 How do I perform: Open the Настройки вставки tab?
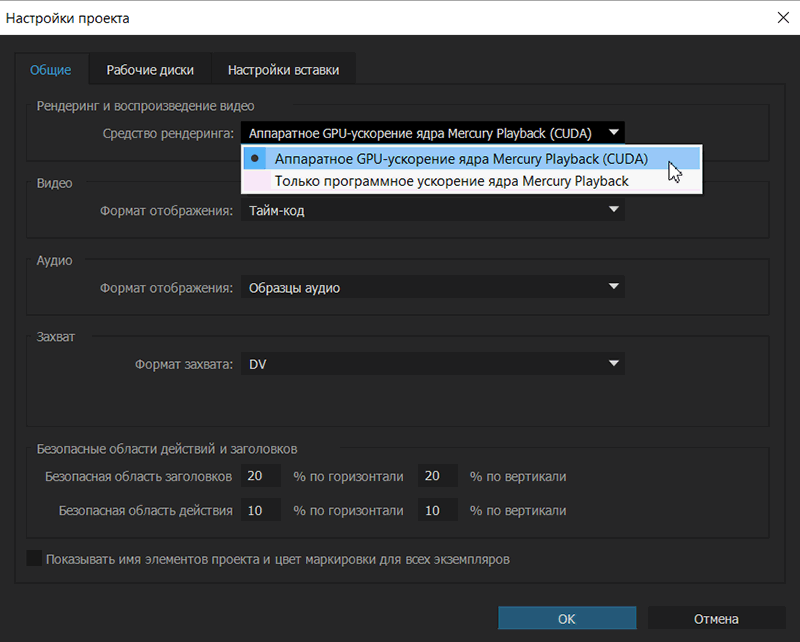pyautogui.click(x=283, y=69)
